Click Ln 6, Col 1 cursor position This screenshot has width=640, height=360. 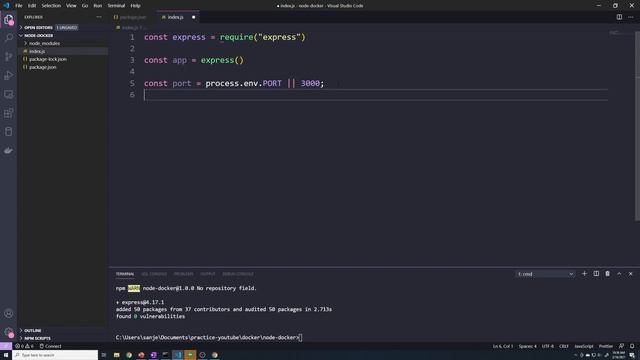click(x=502, y=346)
